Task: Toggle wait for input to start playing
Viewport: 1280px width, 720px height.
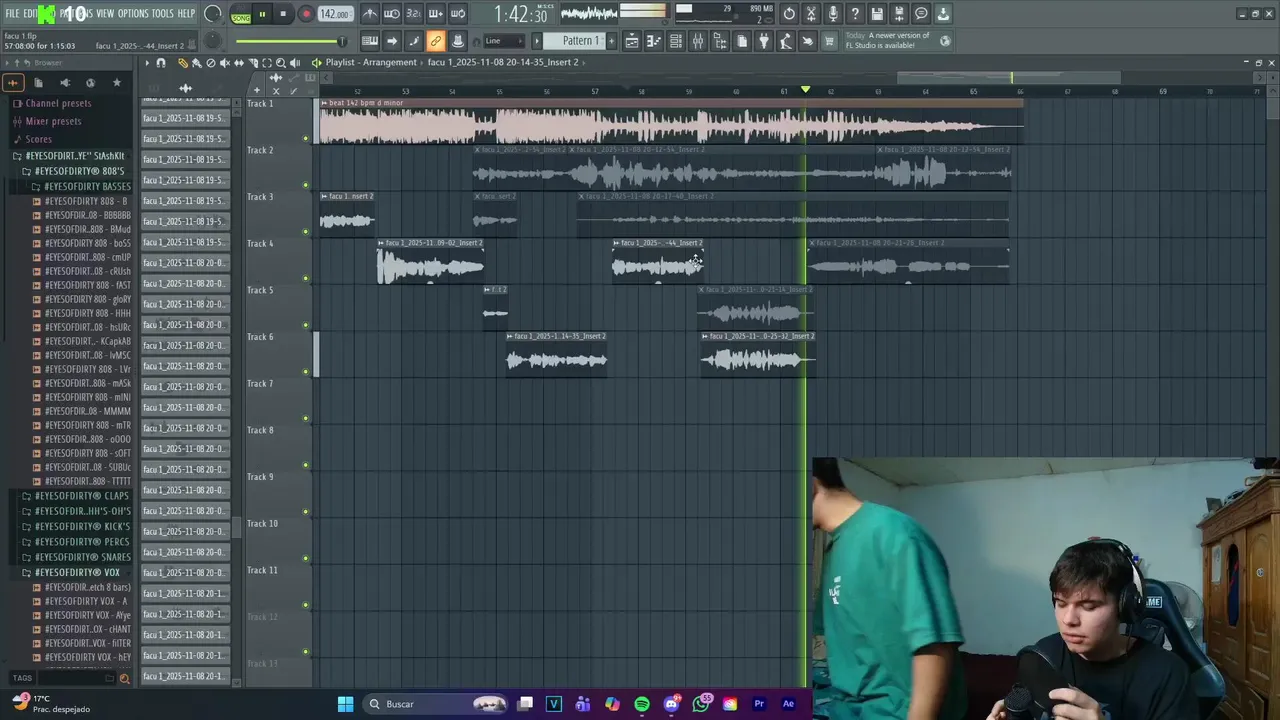Action: point(392,14)
